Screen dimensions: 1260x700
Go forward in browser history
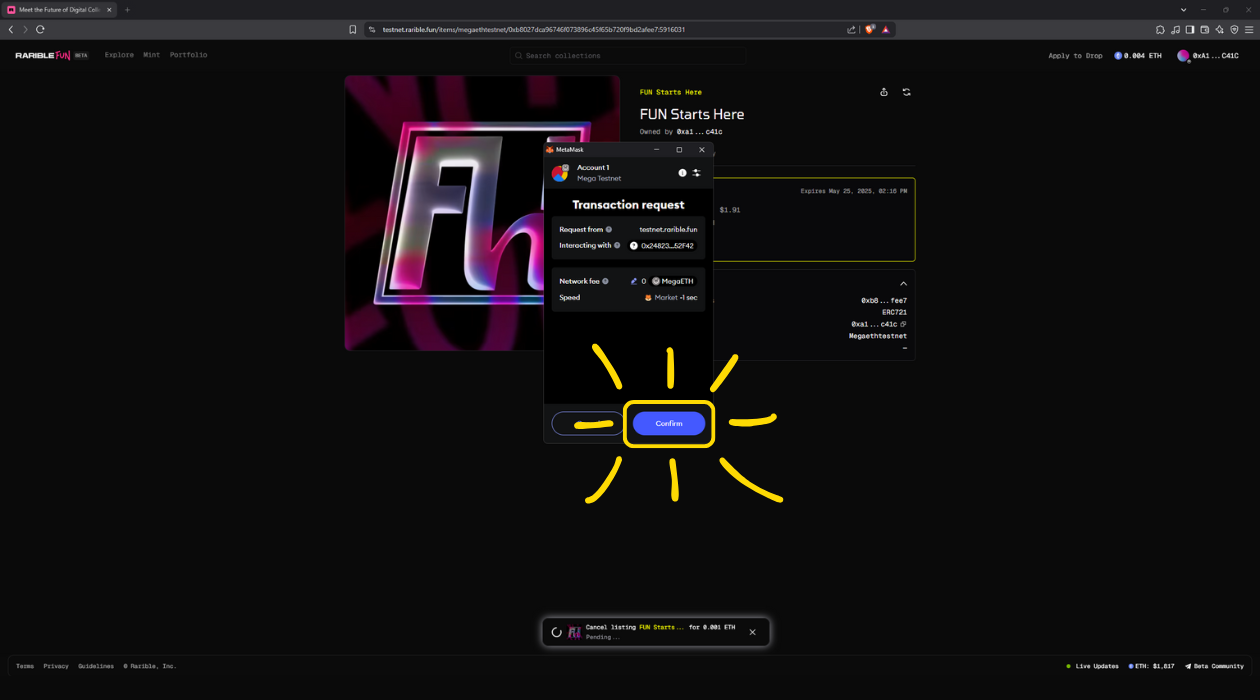(25, 29)
